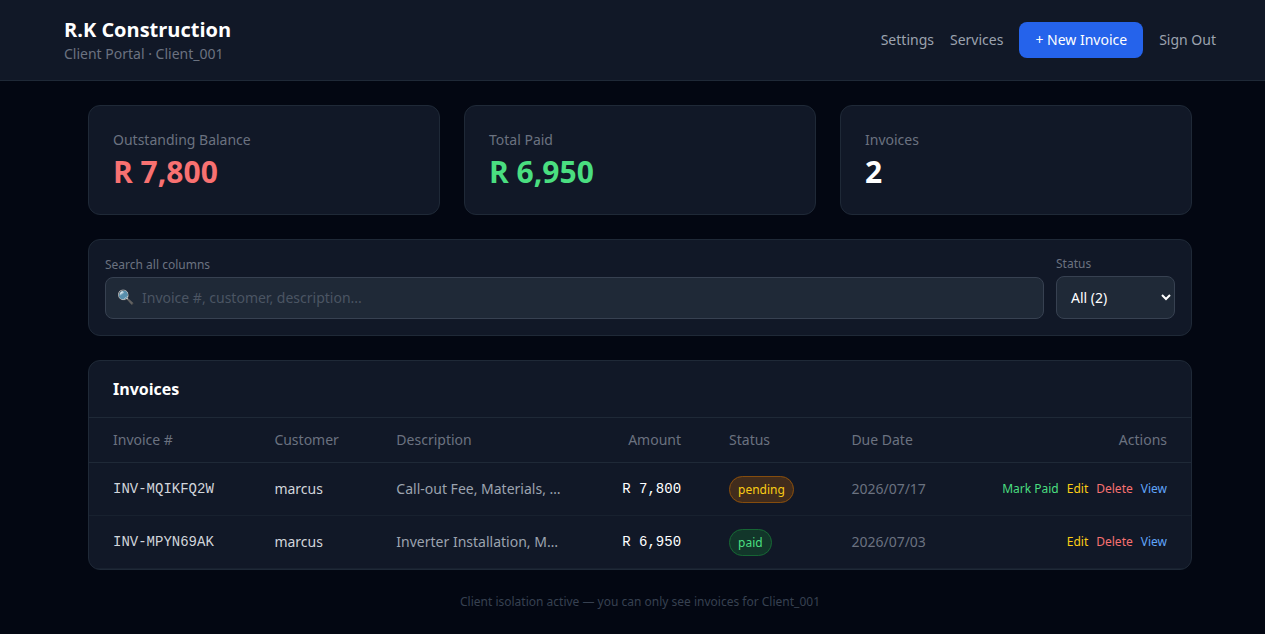Click the Description column header
1265x634 pixels.
(x=433, y=440)
